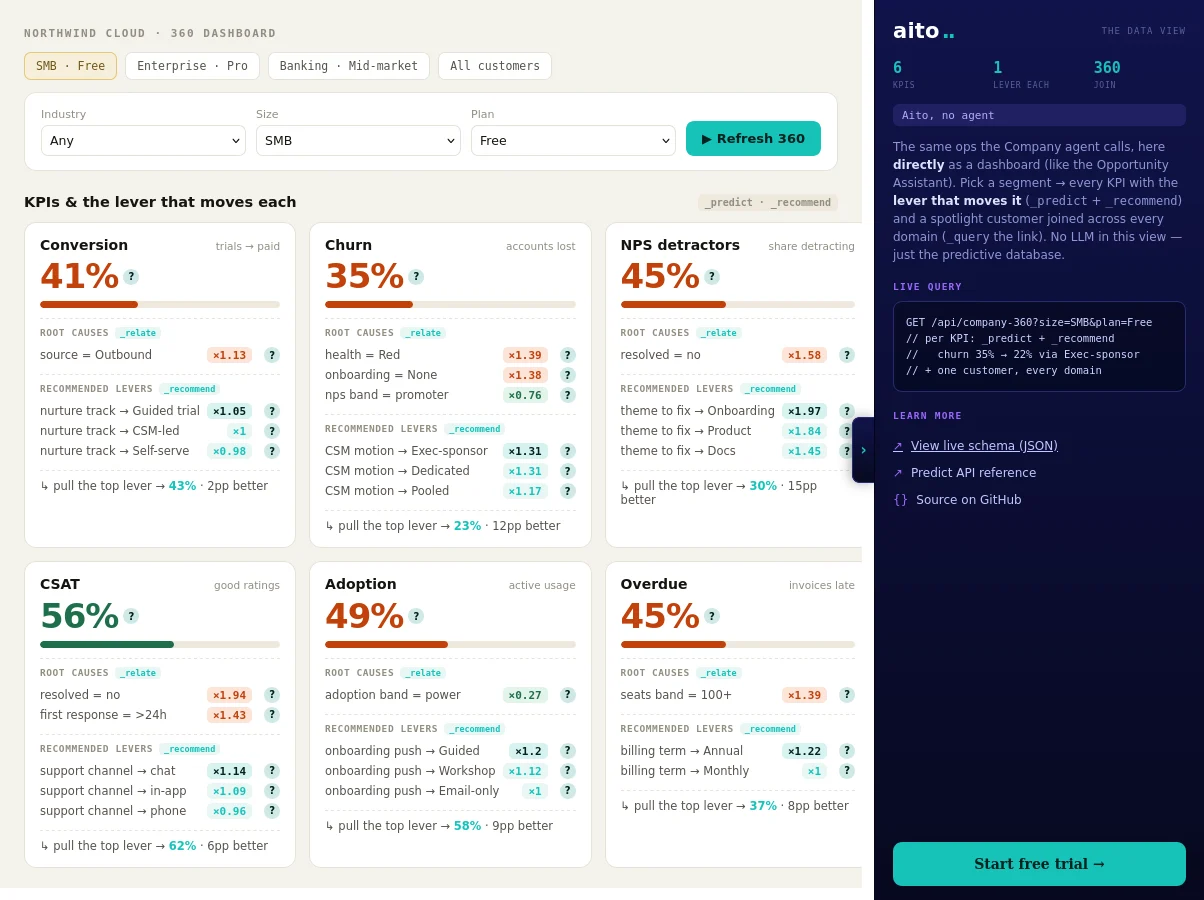Open help icon beside Churn 35%
Screen dimensions: 1204x900
pyautogui.click(x=416, y=277)
